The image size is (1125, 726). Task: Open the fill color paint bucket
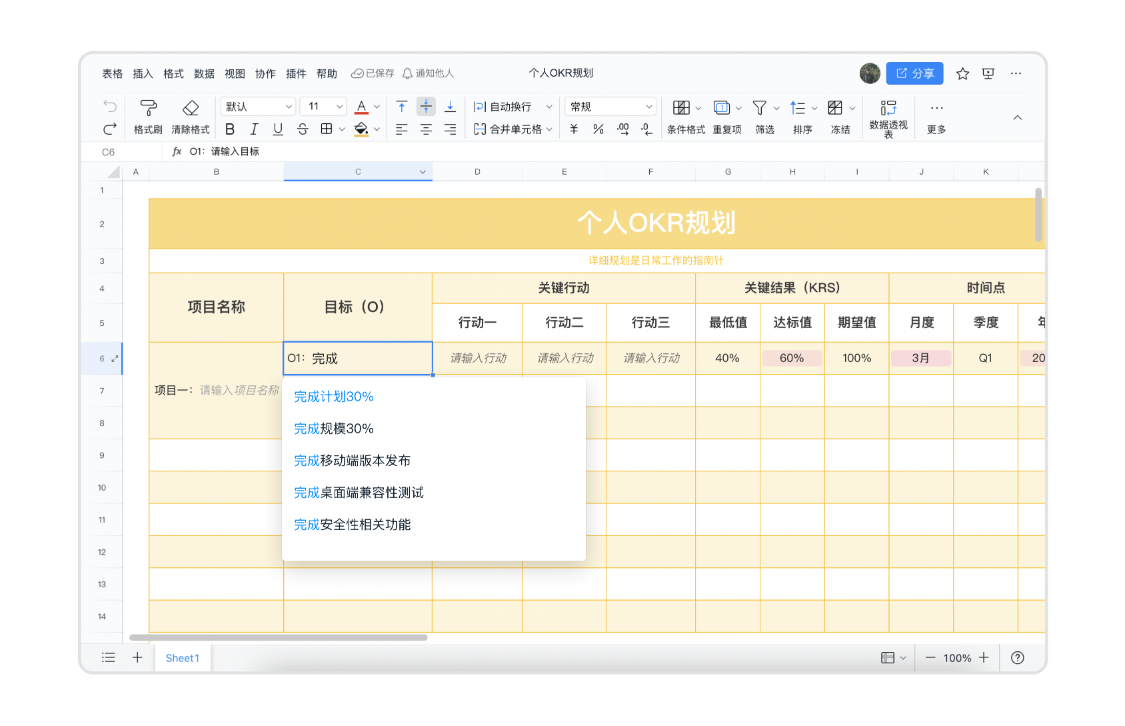click(x=361, y=129)
